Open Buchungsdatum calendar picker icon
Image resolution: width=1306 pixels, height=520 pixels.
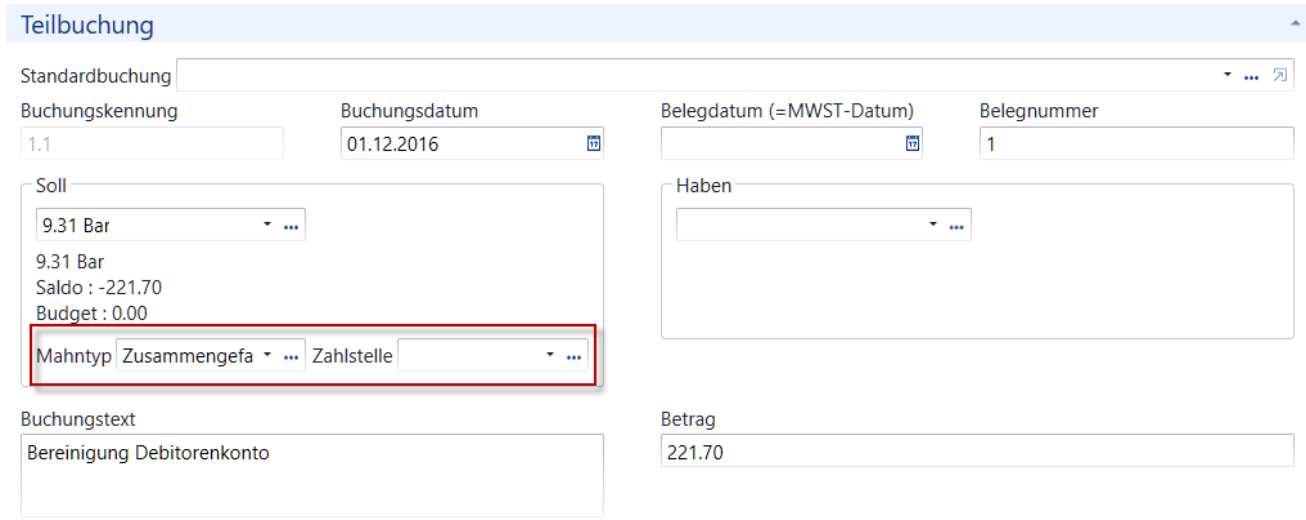pos(592,144)
